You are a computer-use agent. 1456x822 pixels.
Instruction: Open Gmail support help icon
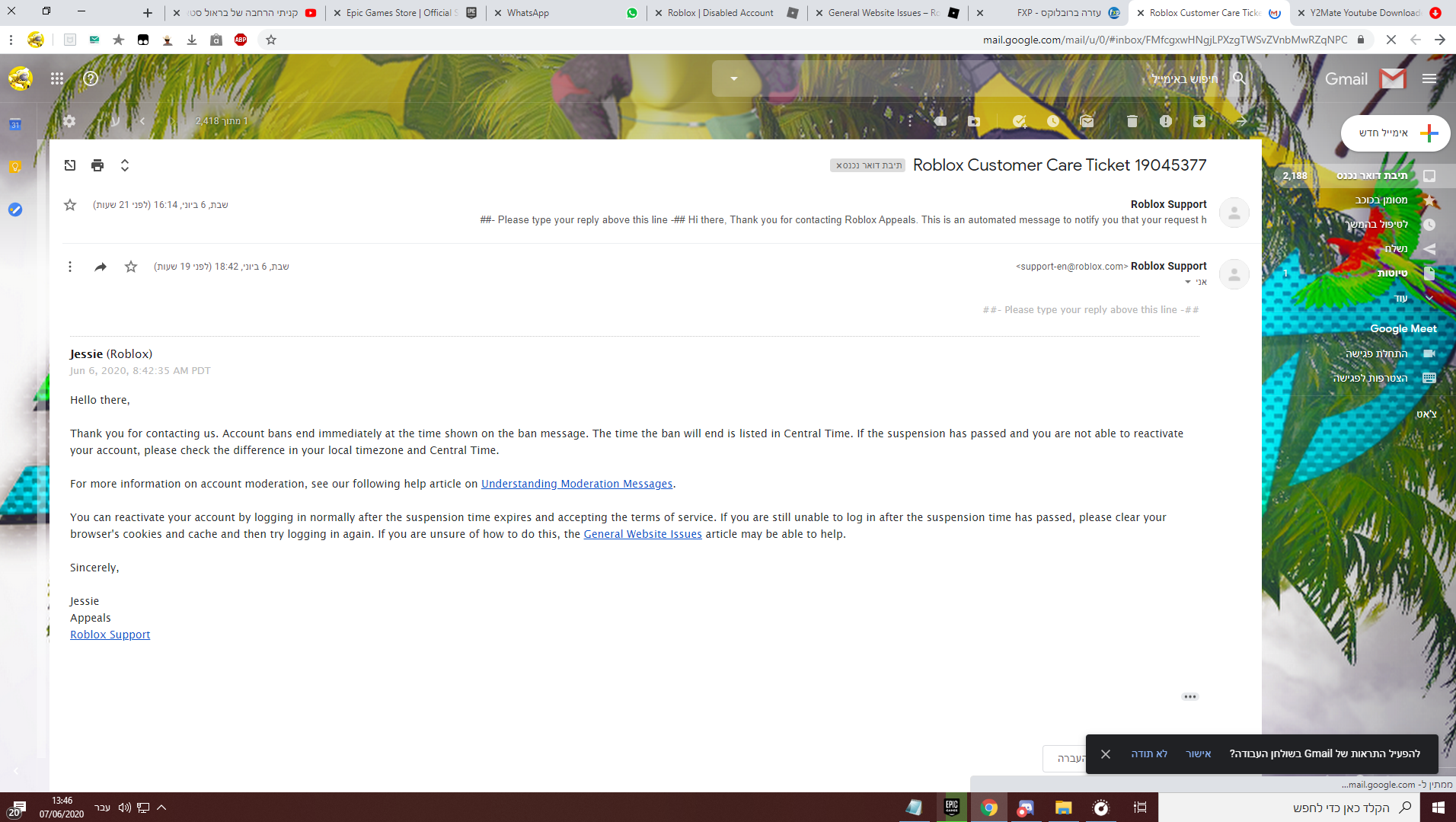click(x=91, y=78)
